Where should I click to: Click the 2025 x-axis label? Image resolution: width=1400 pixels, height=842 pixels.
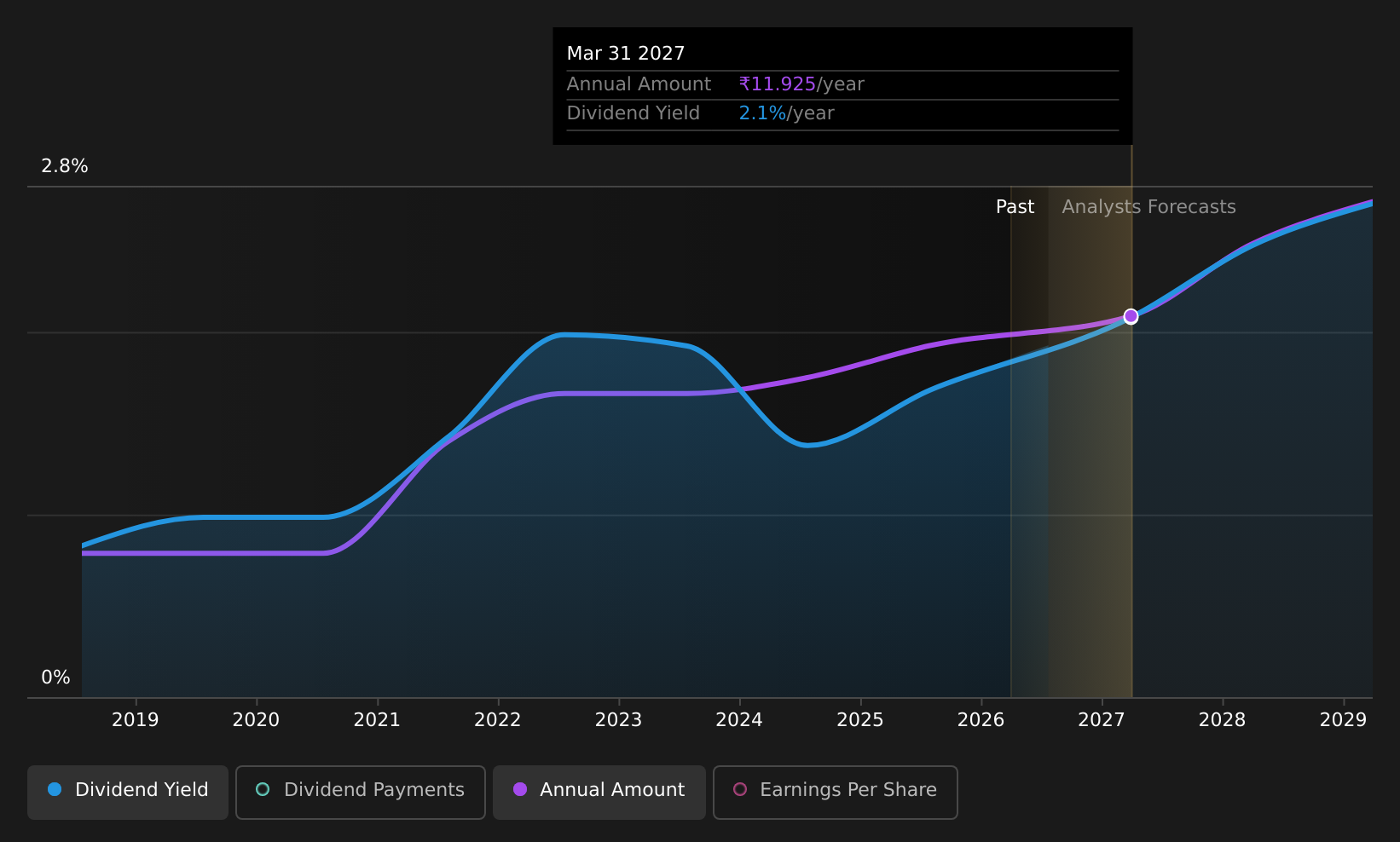(x=860, y=720)
